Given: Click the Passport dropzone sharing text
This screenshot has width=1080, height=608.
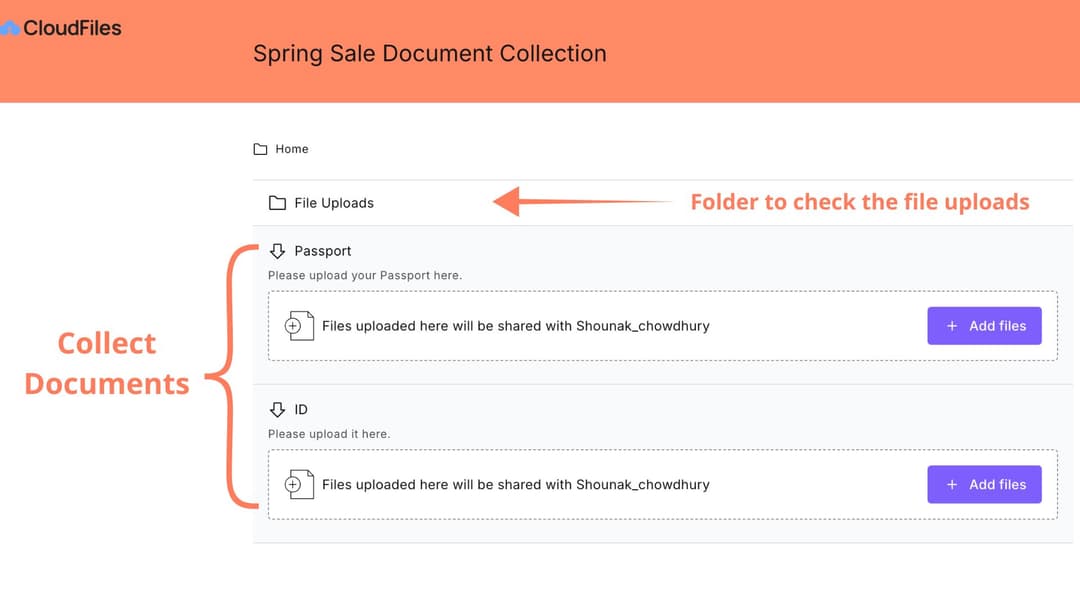Looking at the screenshot, I should coord(515,326).
